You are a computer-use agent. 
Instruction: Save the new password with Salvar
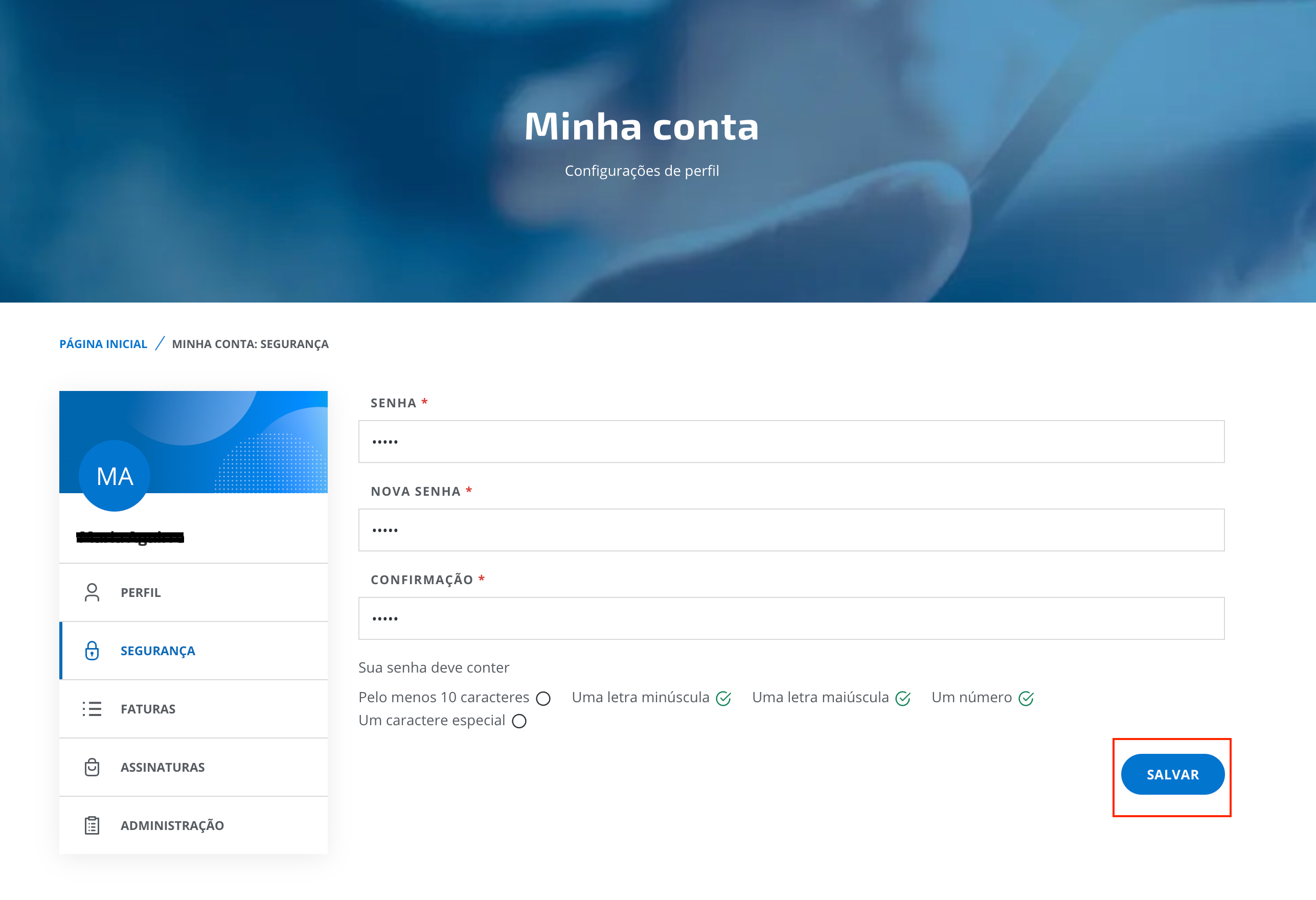(x=1173, y=774)
